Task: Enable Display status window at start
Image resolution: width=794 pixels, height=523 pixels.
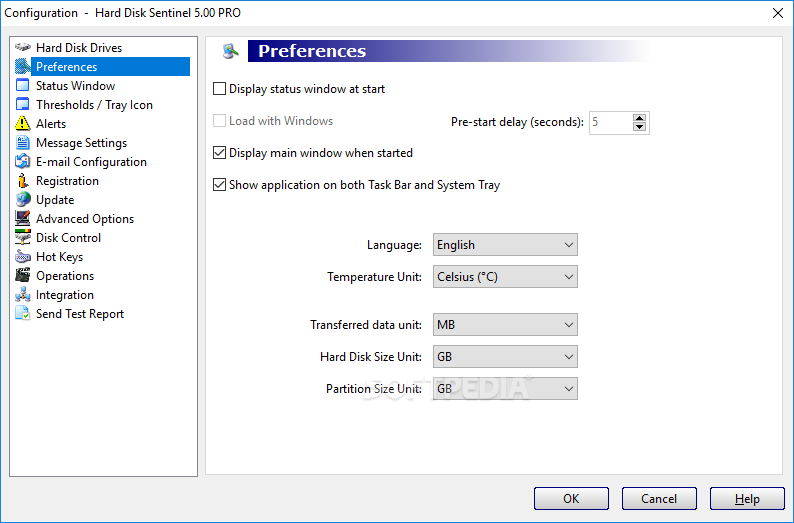Action: pyautogui.click(x=219, y=89)
